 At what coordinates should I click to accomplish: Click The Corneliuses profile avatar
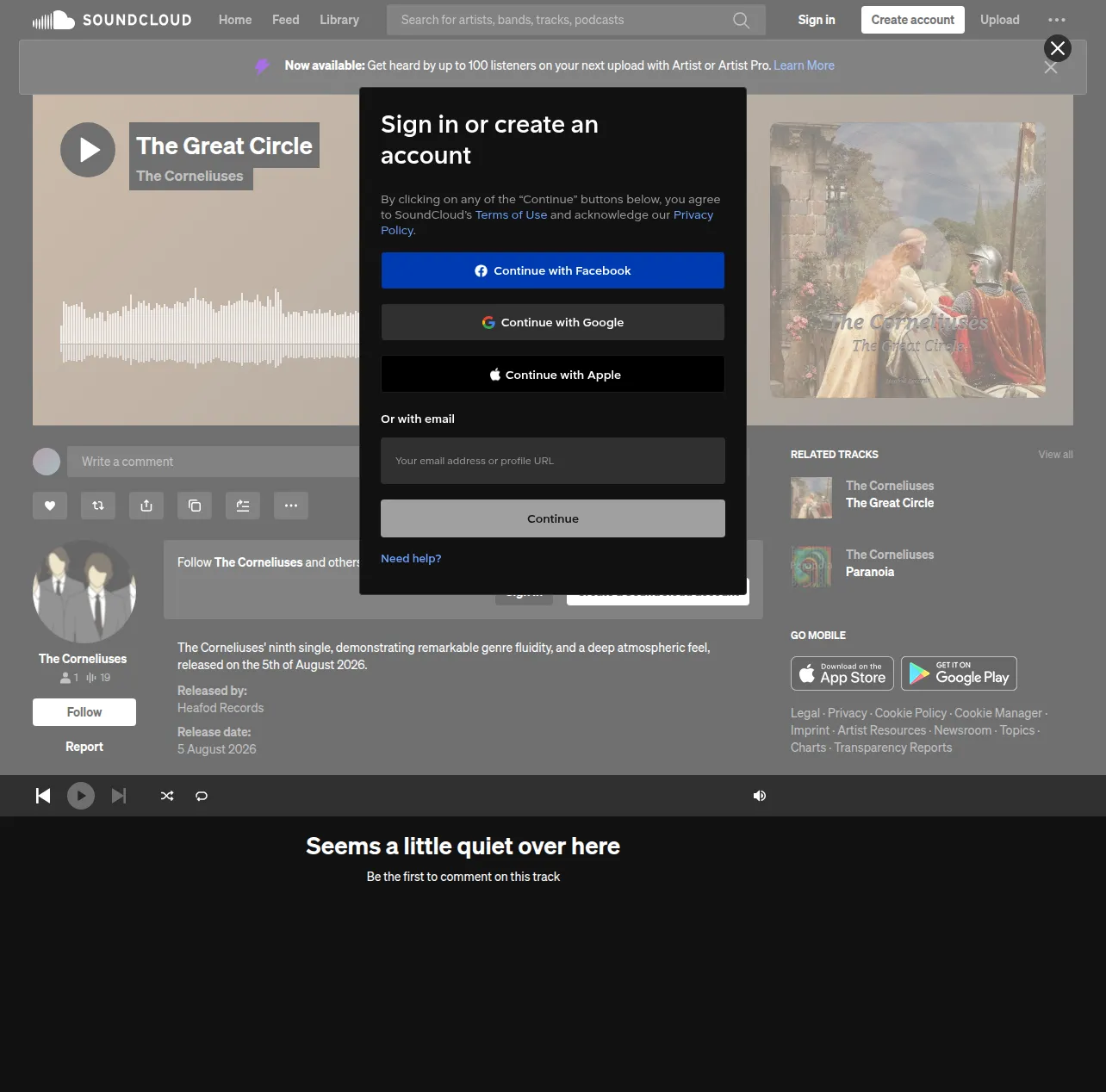point(84,592)
